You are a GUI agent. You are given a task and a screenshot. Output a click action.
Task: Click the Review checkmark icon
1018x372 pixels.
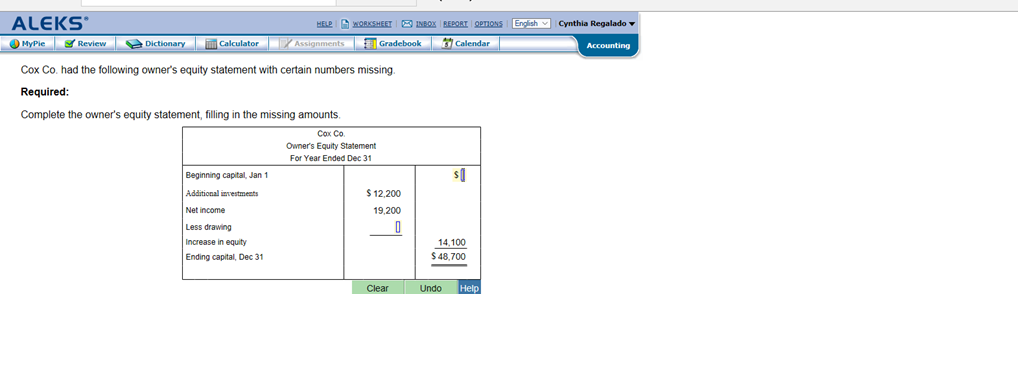[70, 43]
